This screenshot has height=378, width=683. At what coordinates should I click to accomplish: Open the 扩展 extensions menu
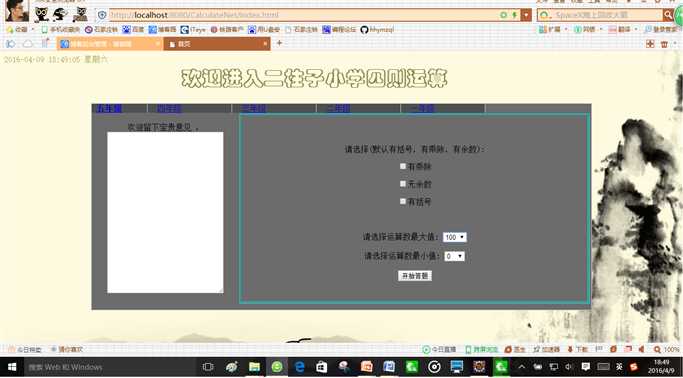pyautogui.click(x=553, y=30)
